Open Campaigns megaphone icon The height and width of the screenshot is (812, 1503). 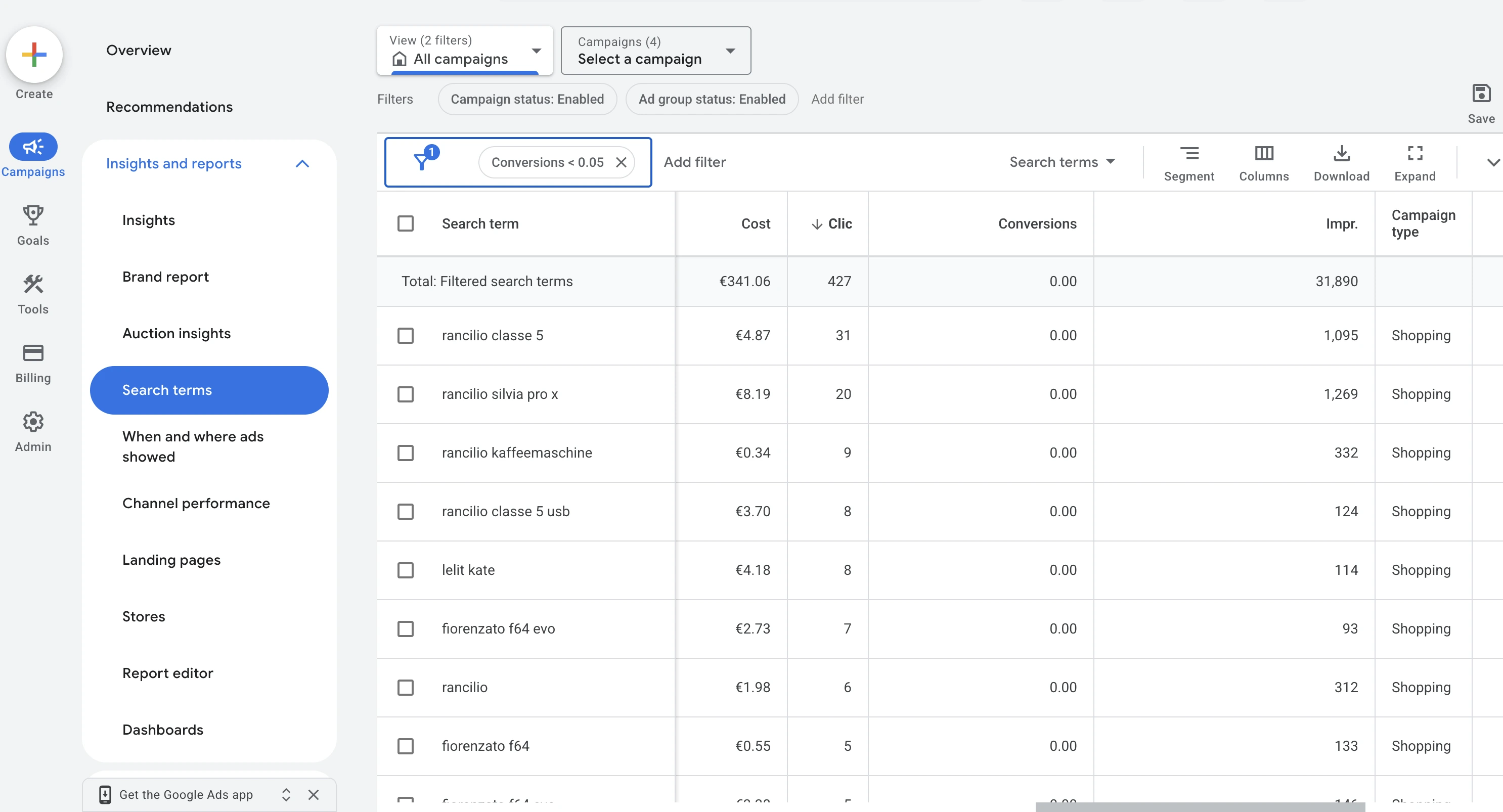33,147
